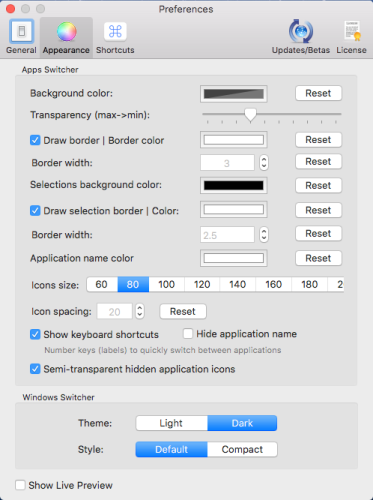
Task: Select the Default style
Action: click(x=171, y=449)
